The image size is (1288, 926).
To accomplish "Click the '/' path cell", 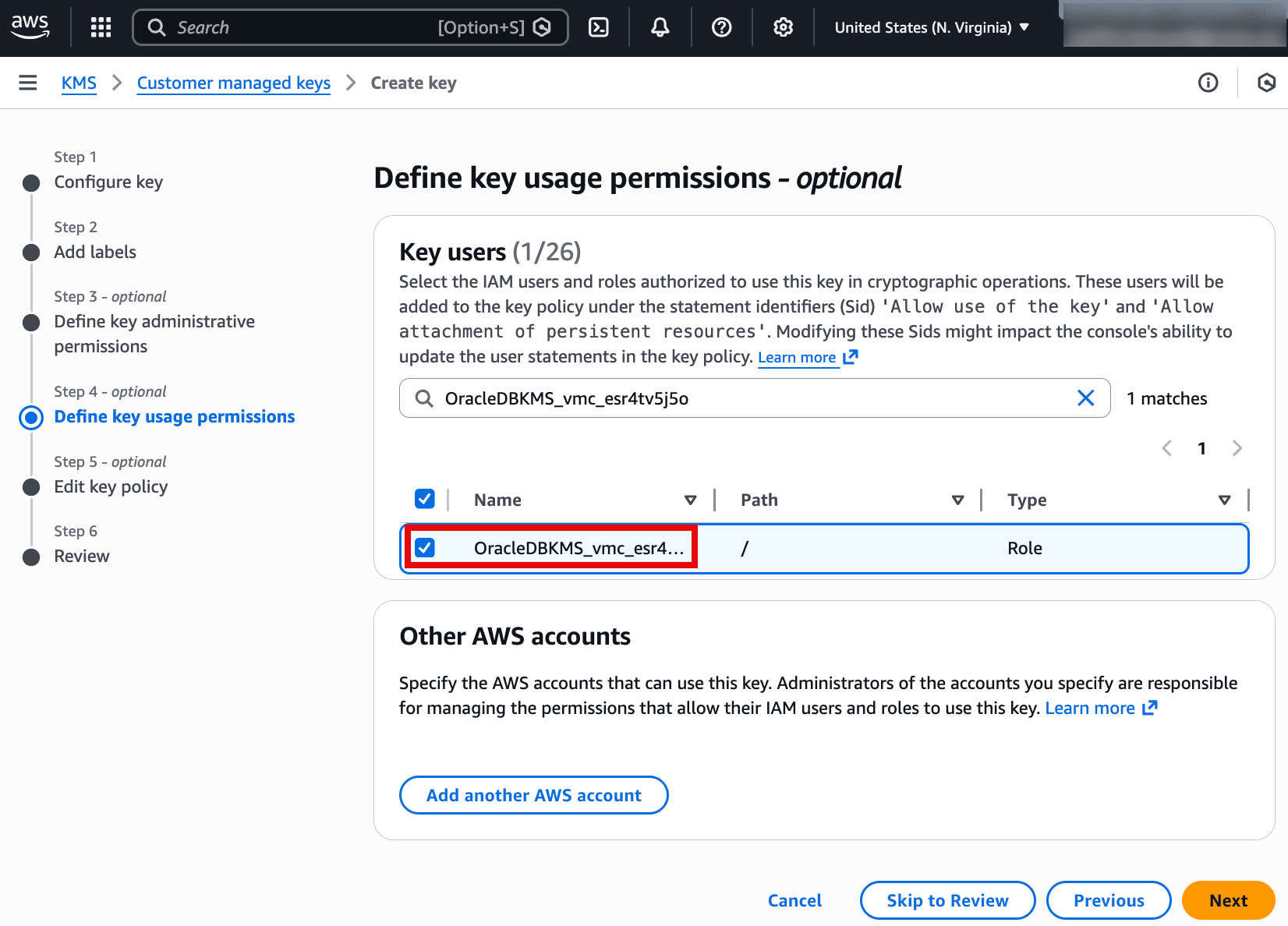I will [x=745, y=548].
